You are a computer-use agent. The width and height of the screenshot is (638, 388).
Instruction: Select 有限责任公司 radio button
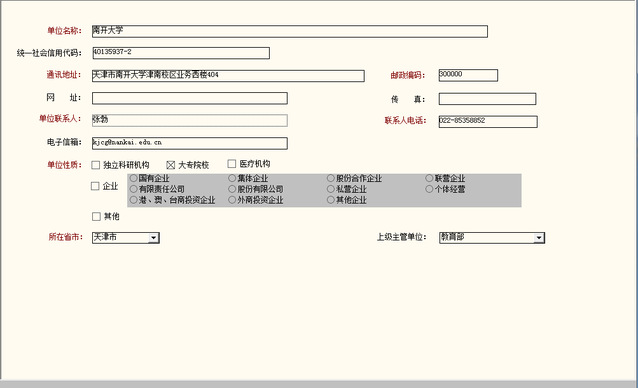133,189
